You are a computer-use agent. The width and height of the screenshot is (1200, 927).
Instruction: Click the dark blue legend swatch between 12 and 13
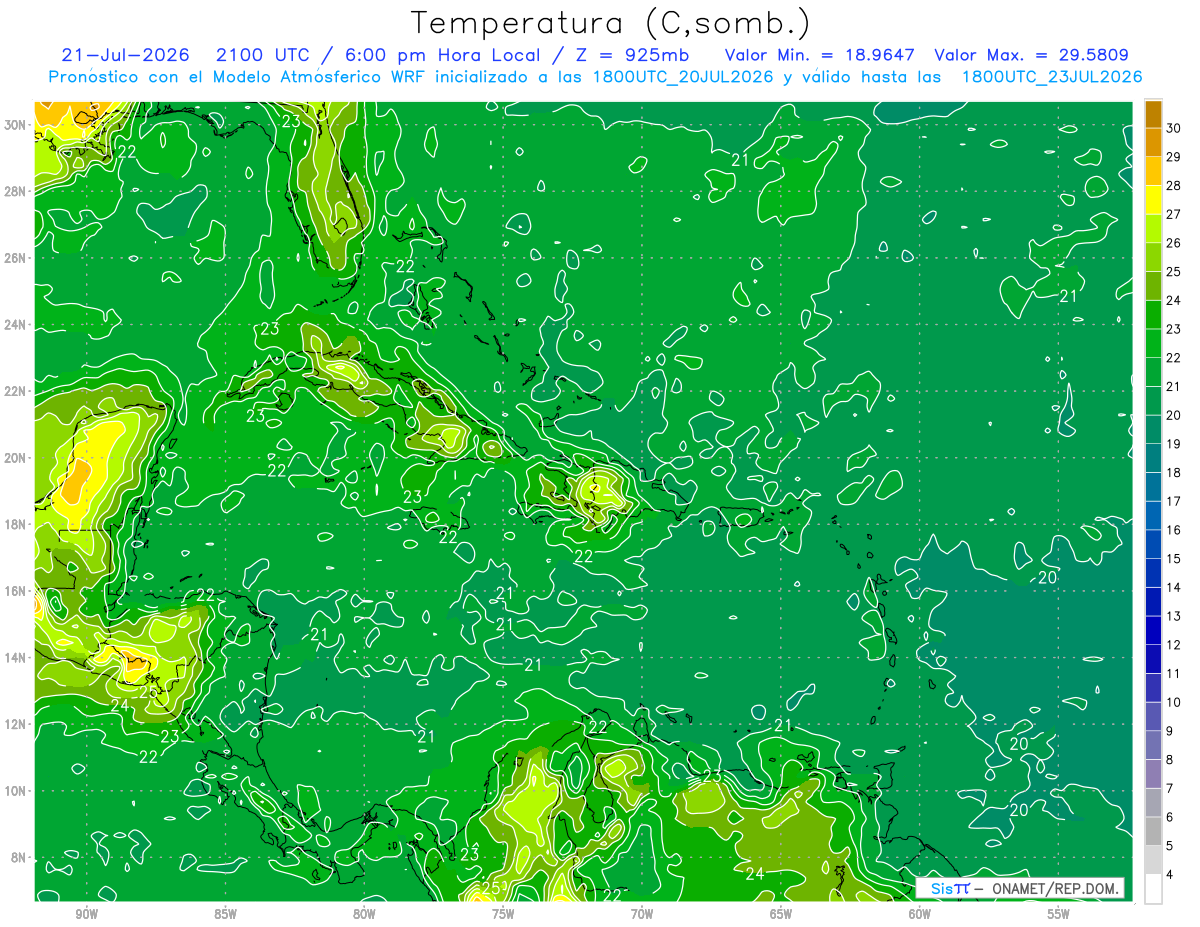1153,631
